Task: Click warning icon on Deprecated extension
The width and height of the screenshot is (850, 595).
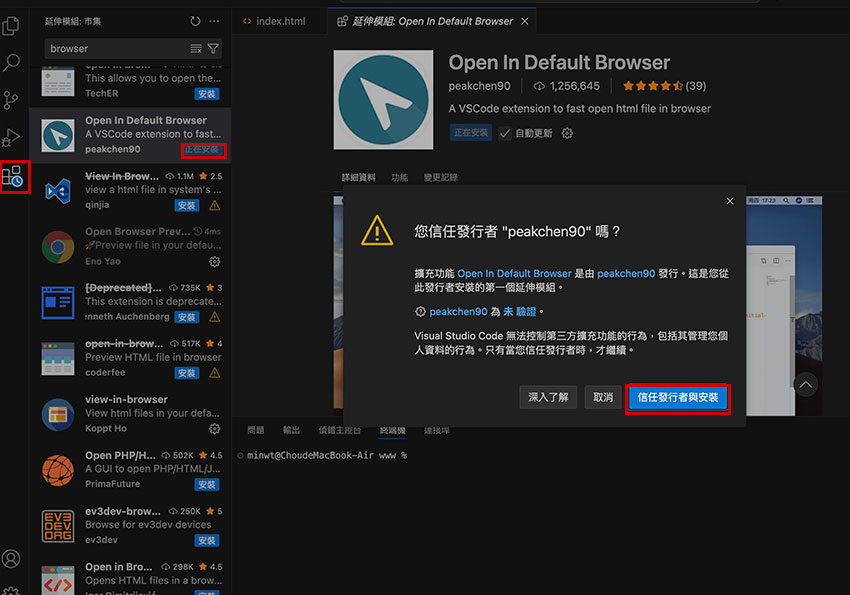Action: (x=215, y=318)
